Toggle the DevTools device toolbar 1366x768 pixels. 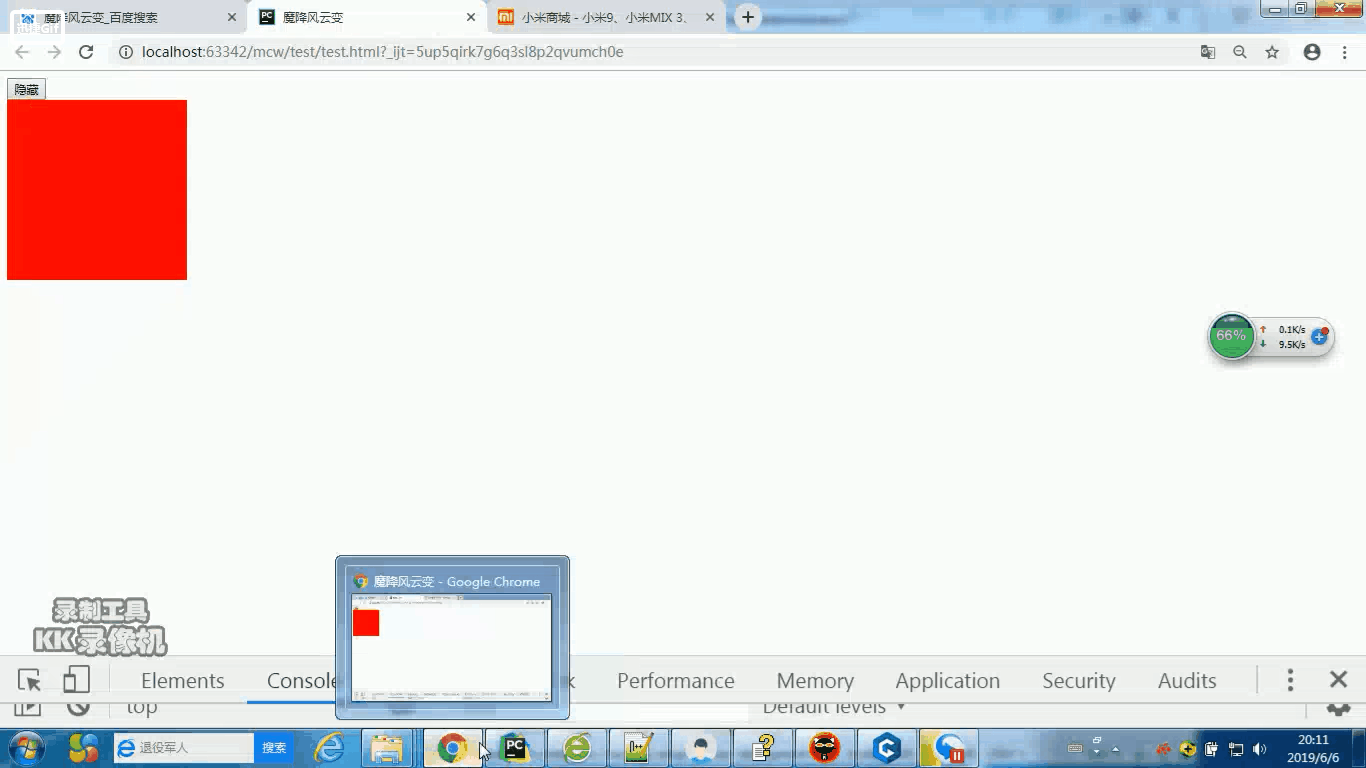coord(76,681)
